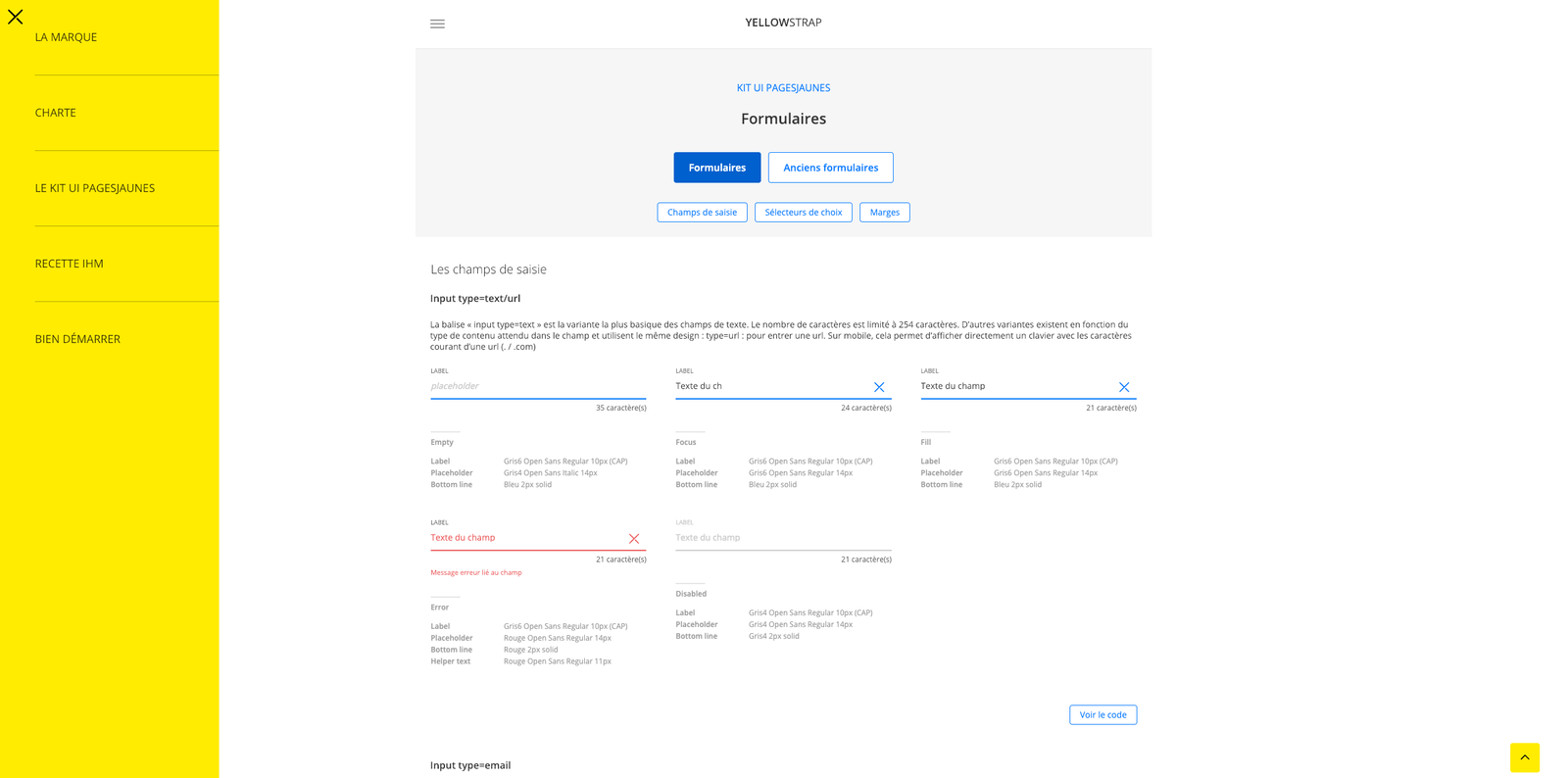Open LA MARQUE menu item

pyautogui.click(x=66, y=37)
